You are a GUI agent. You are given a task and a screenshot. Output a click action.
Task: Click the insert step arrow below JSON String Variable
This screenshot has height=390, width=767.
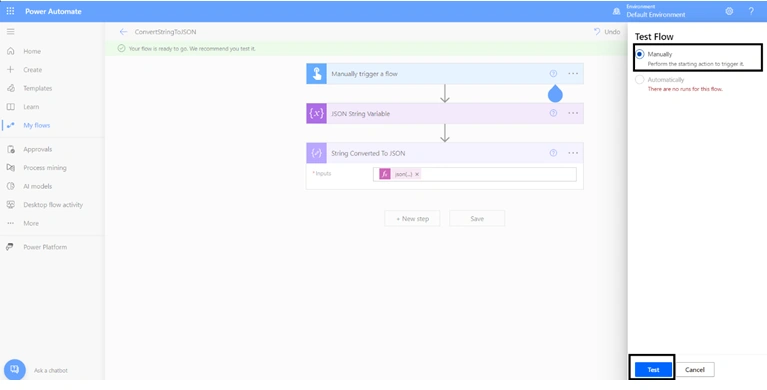(x=445, y=133)
